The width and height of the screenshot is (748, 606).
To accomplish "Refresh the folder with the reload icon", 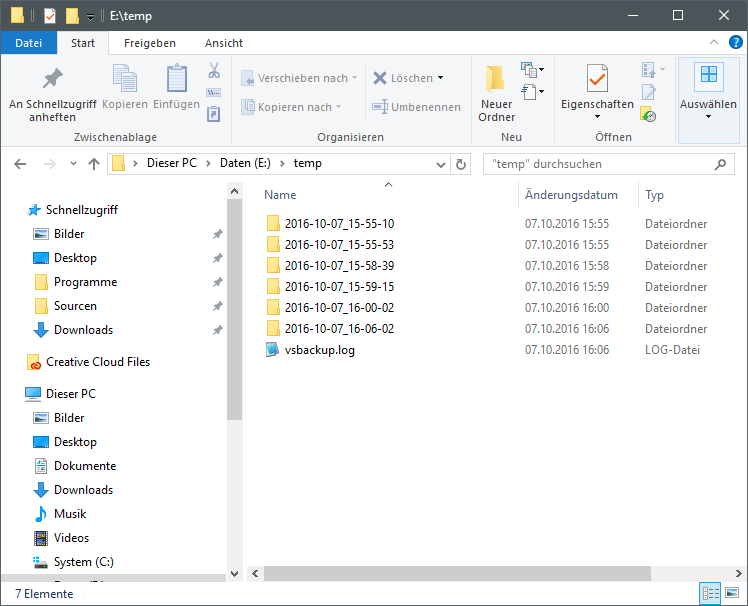I will (460, 164).
